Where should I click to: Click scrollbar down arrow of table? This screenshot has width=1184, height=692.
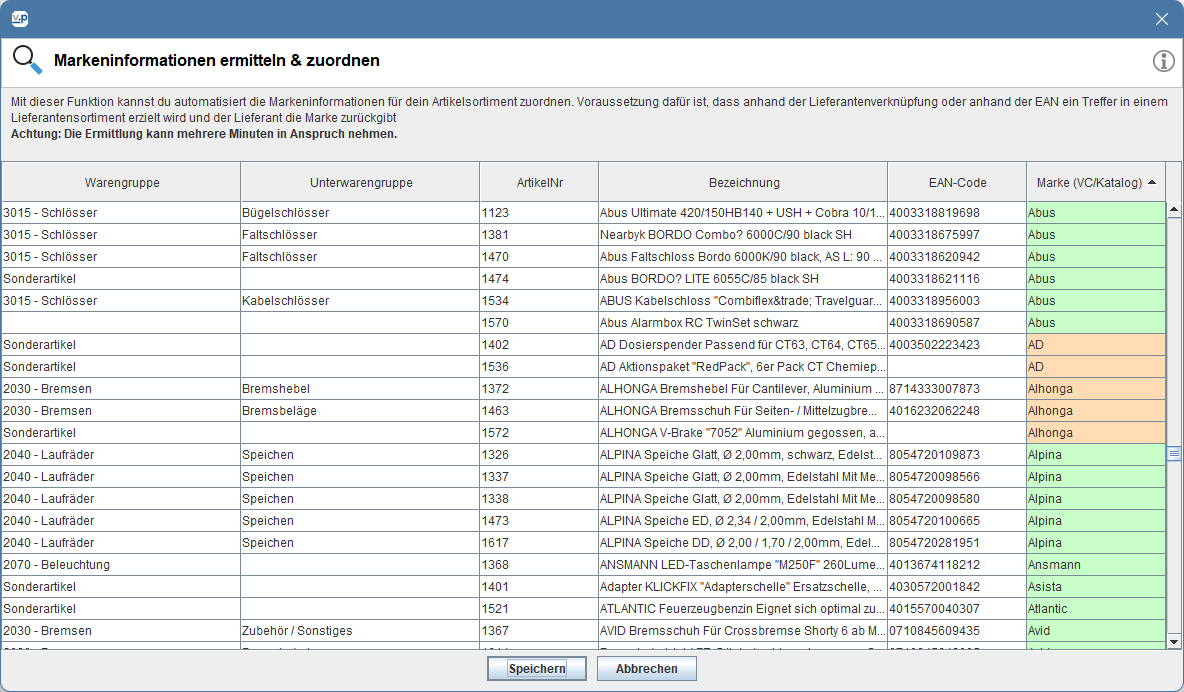(x=1173, y=641)
